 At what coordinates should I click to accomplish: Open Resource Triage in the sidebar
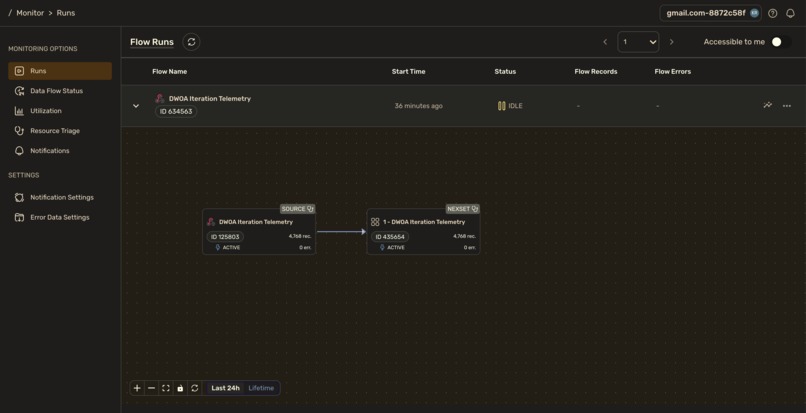click(x=60, y=131)
